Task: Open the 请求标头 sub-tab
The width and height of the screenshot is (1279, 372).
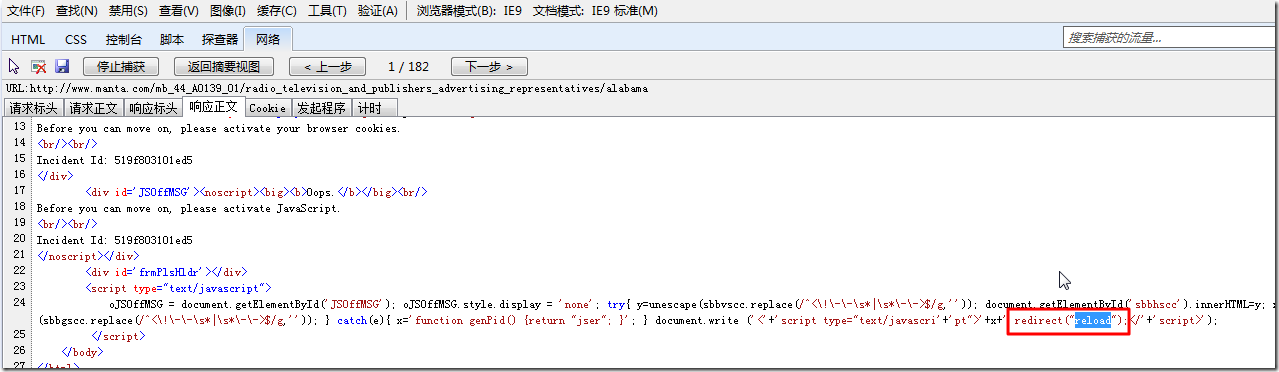Action: 34,108
